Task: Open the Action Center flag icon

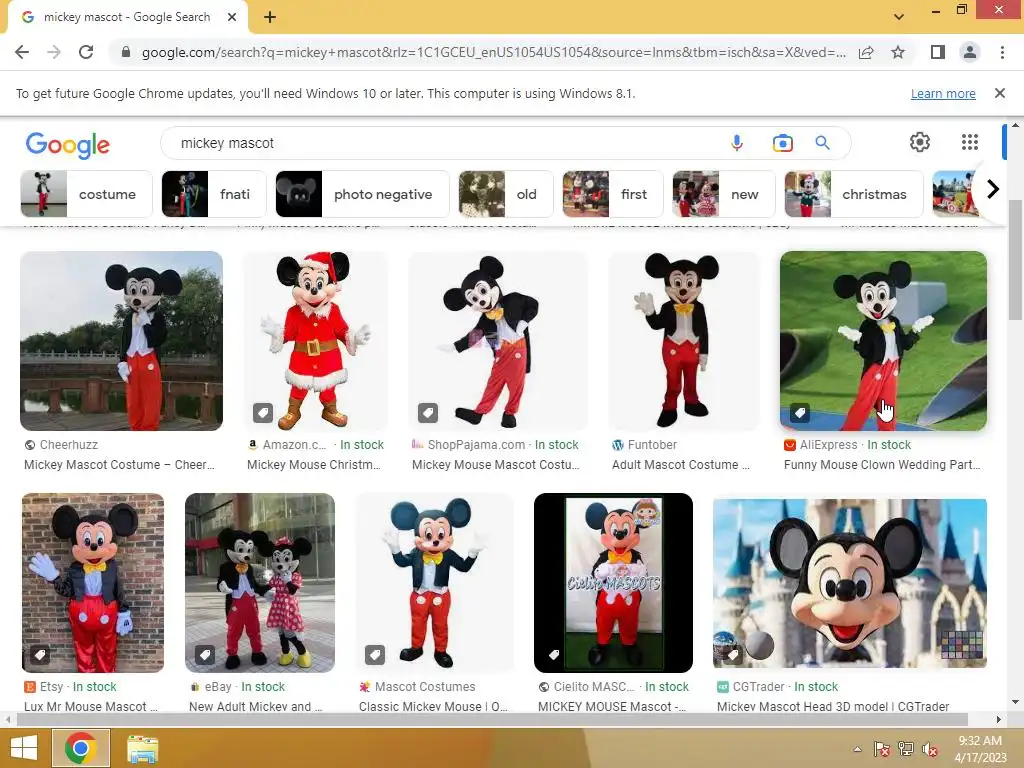Action: pyautogui.click(x=882, y=749)
